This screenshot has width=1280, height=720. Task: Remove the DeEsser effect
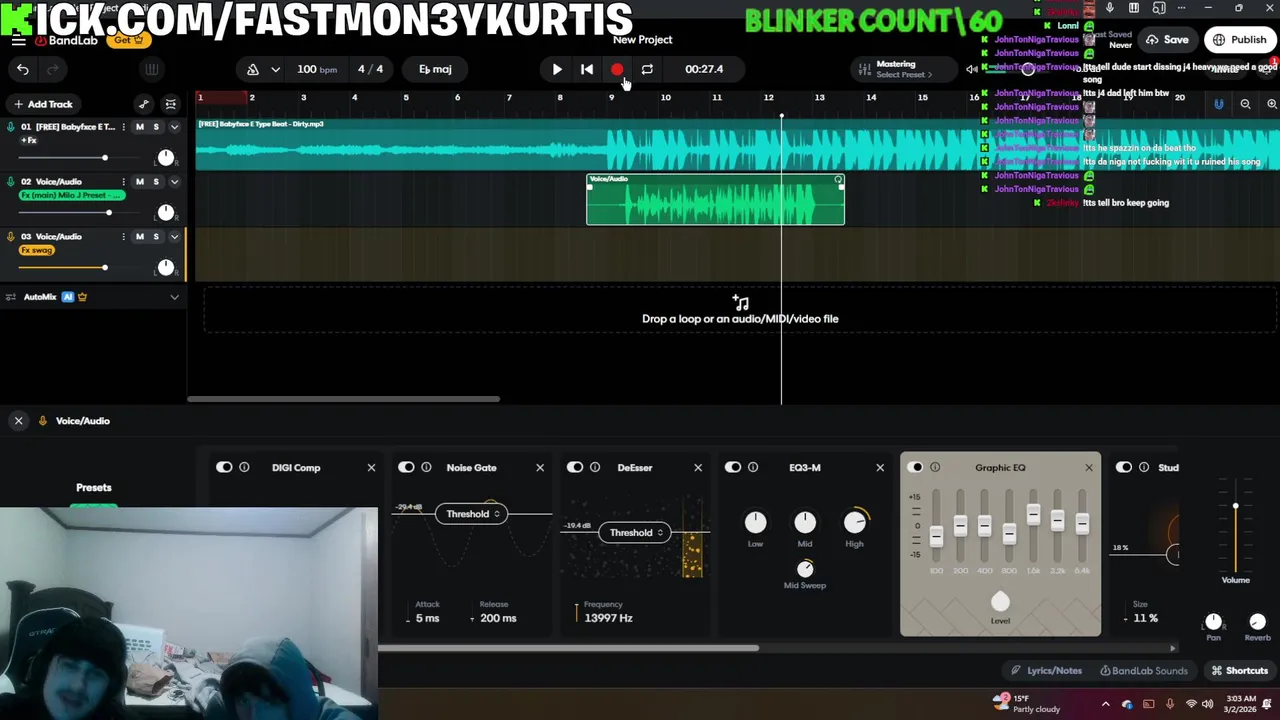click(x=698, y=467)
